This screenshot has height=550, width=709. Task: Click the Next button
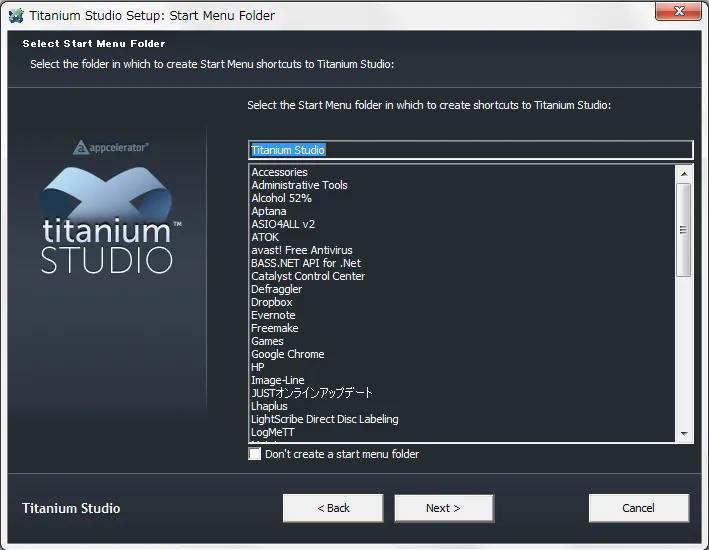443,508
